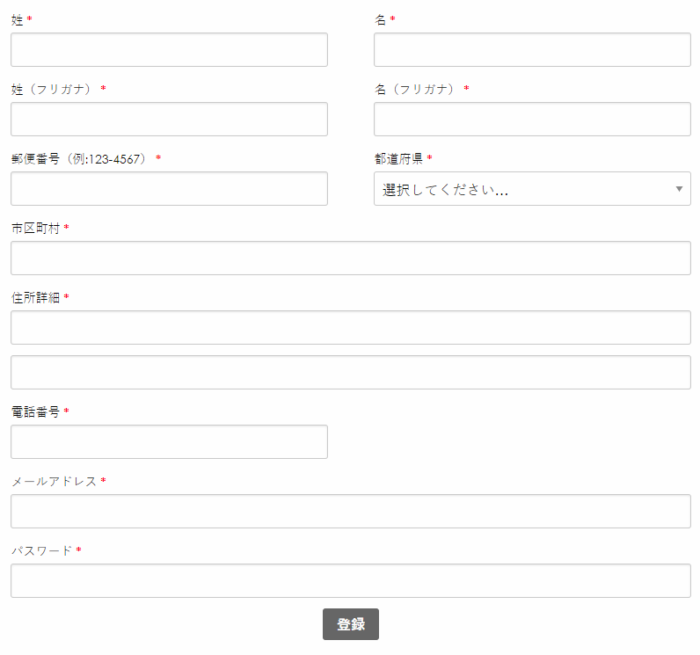Click the メールアドレス label text
700x655 pixels.
point(54,481)
